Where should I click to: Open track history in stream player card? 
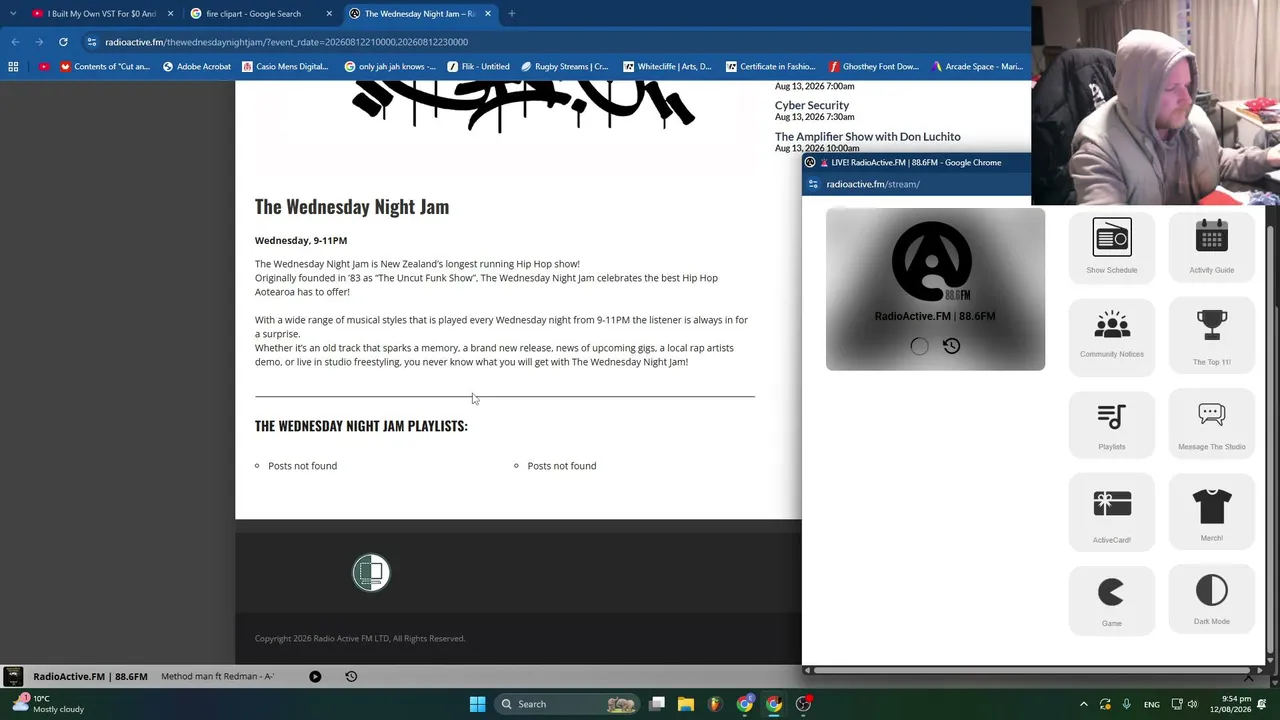coord(951,346)
